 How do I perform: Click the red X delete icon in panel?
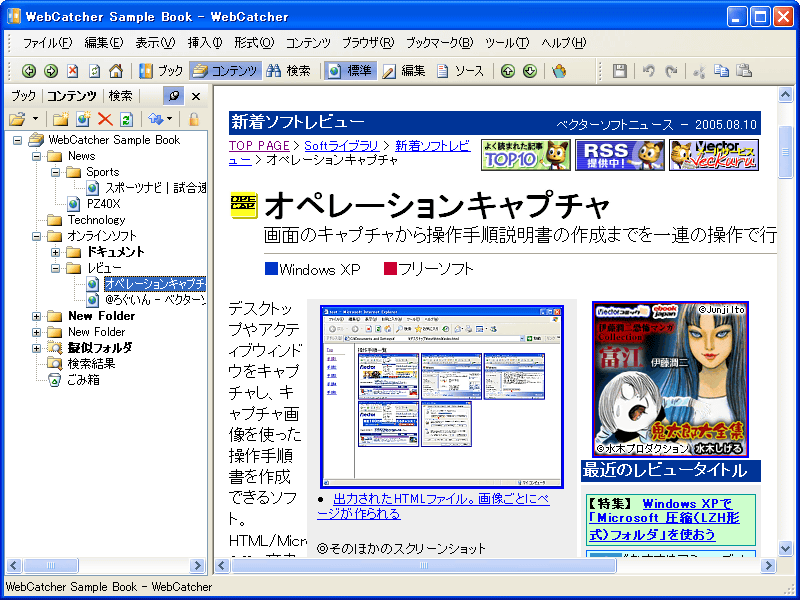pos(105,119)
